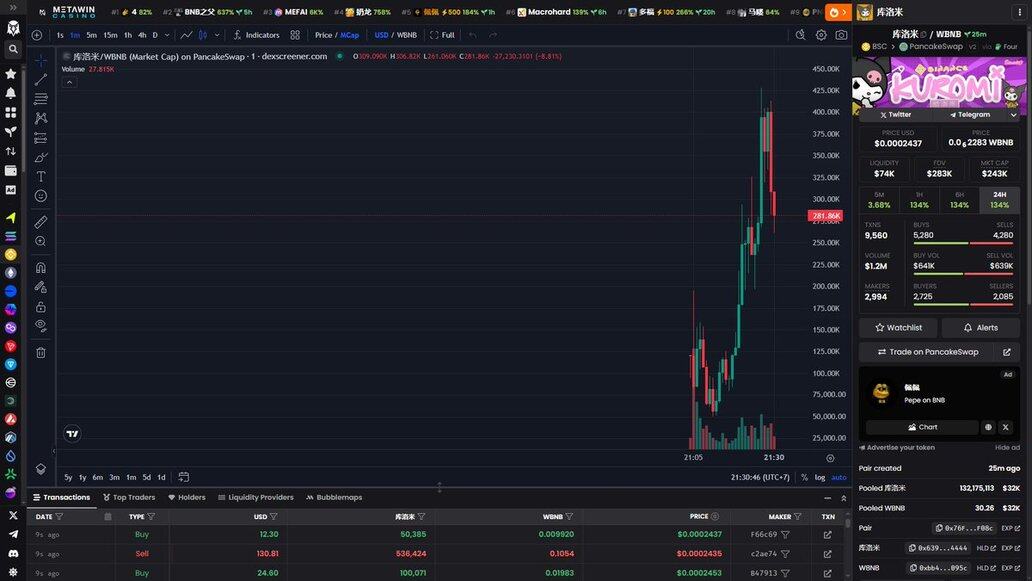Click the ruler measure tool

click(x=41, y=222)
